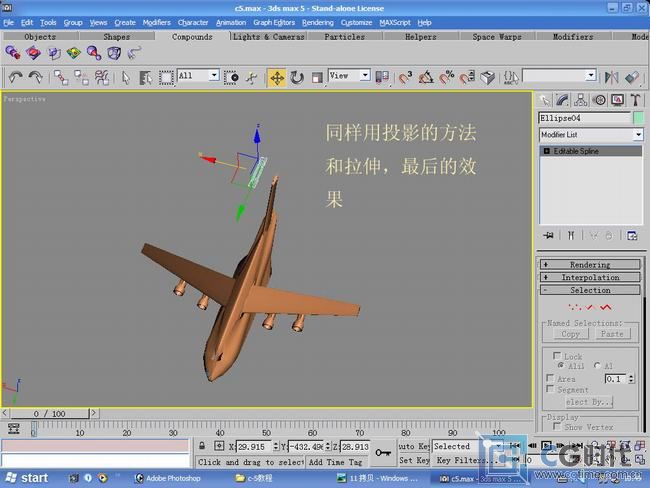Expand the Rendering rollout

(590, 265)
